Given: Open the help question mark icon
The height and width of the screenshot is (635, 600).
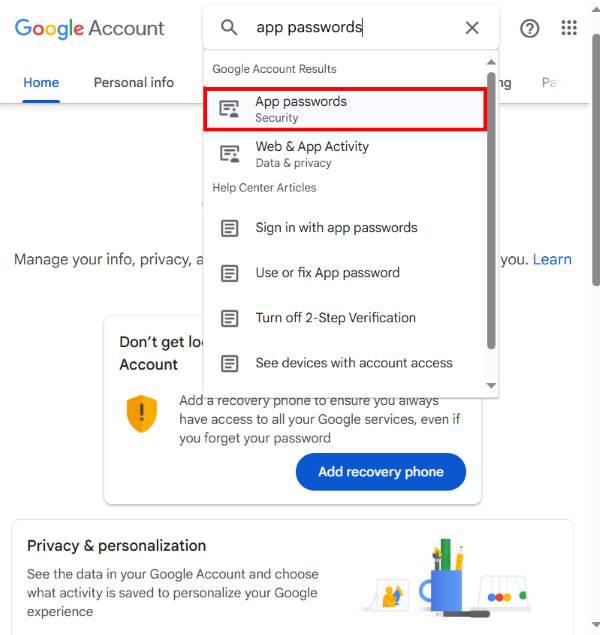Looking at the screenshot, I should tap(530, 28).
